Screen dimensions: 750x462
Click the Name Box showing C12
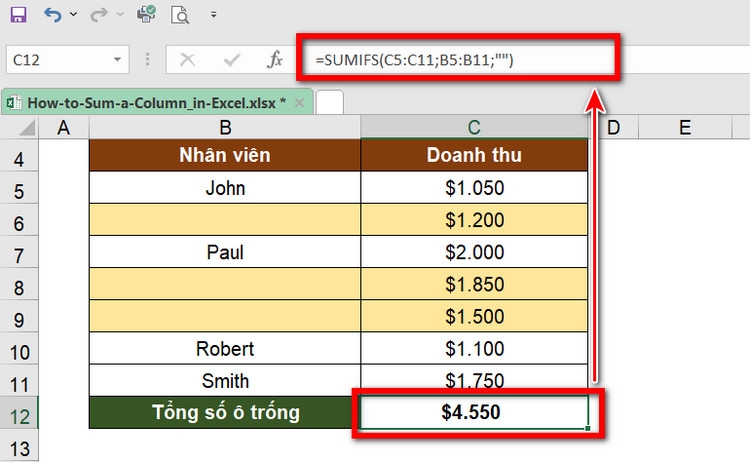coord(67,60)
